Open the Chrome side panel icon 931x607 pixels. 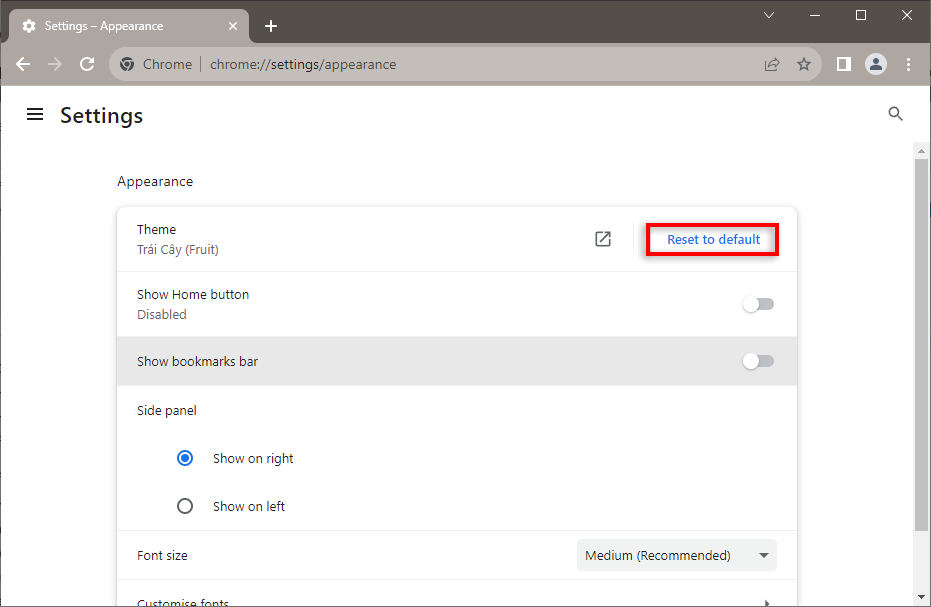(x=844, y=64)
